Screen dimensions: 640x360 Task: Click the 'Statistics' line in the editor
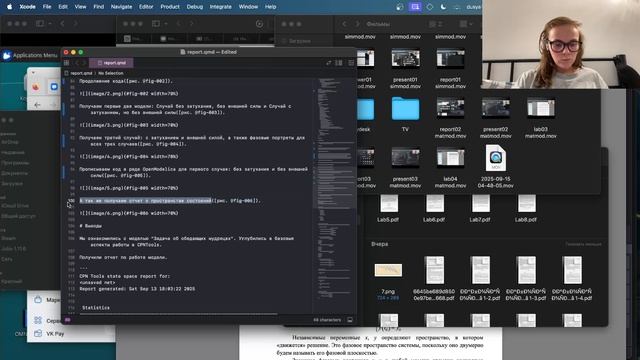tap(96, 307)
